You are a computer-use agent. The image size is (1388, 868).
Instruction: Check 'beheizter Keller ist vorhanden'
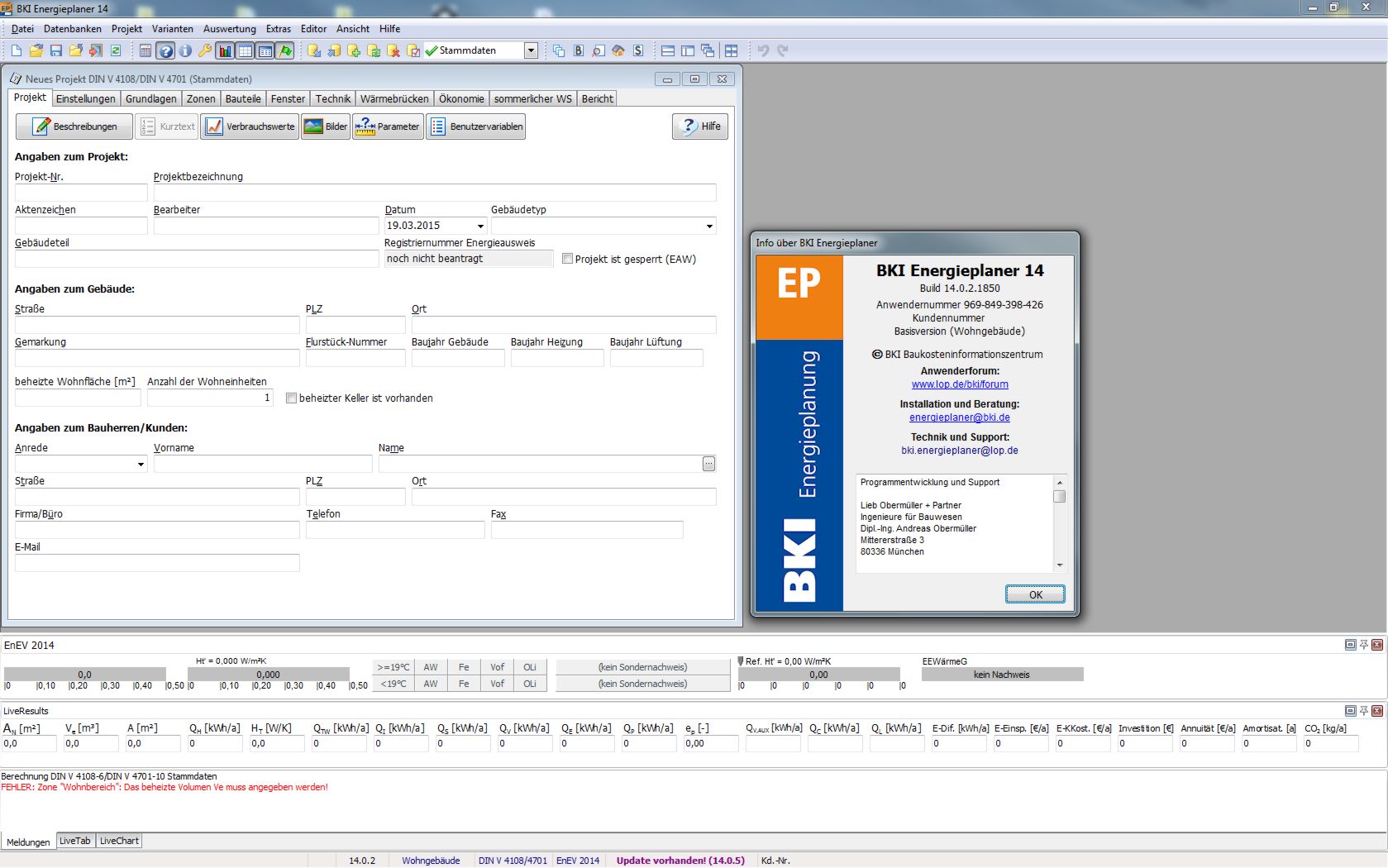[291, 398]
